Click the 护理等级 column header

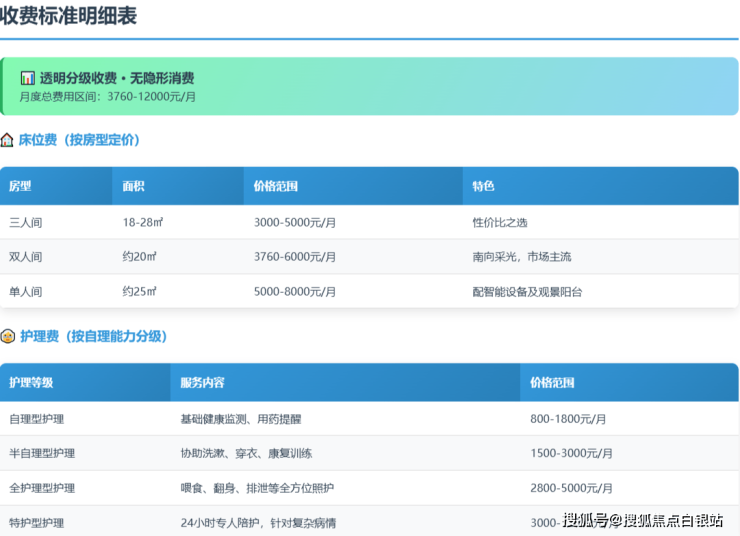coord(31,382)
